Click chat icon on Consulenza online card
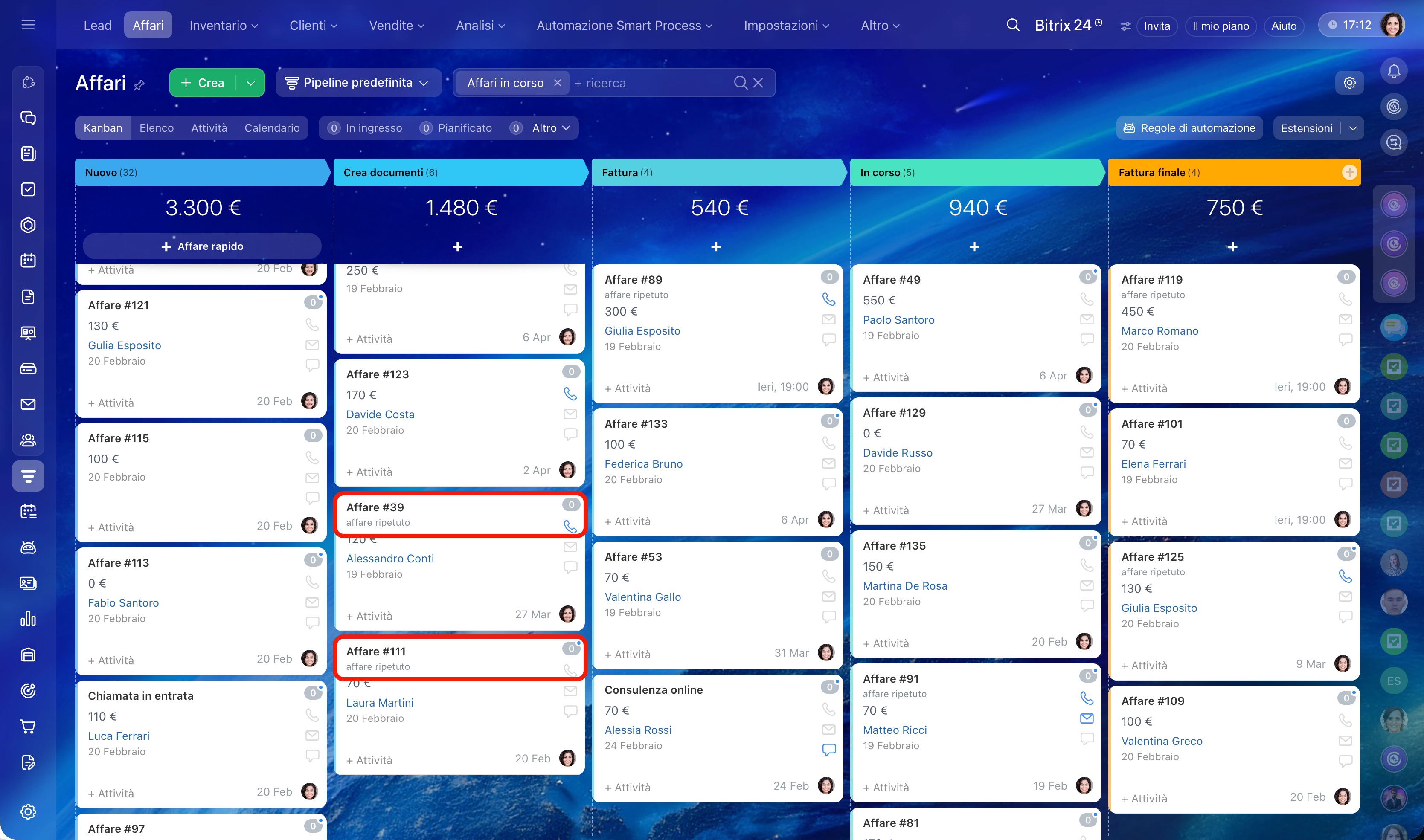Viewport: 1424px width, 840px height. (828, 750)
